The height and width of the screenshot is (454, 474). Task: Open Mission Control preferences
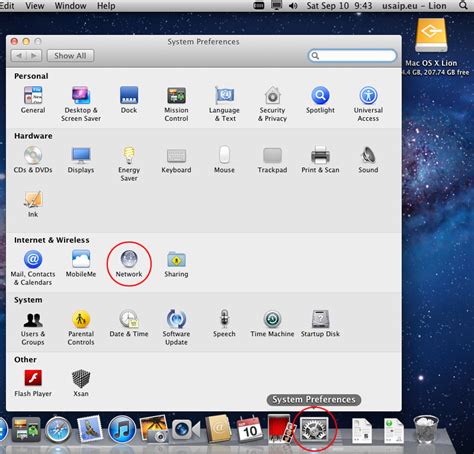pos(176,104)
